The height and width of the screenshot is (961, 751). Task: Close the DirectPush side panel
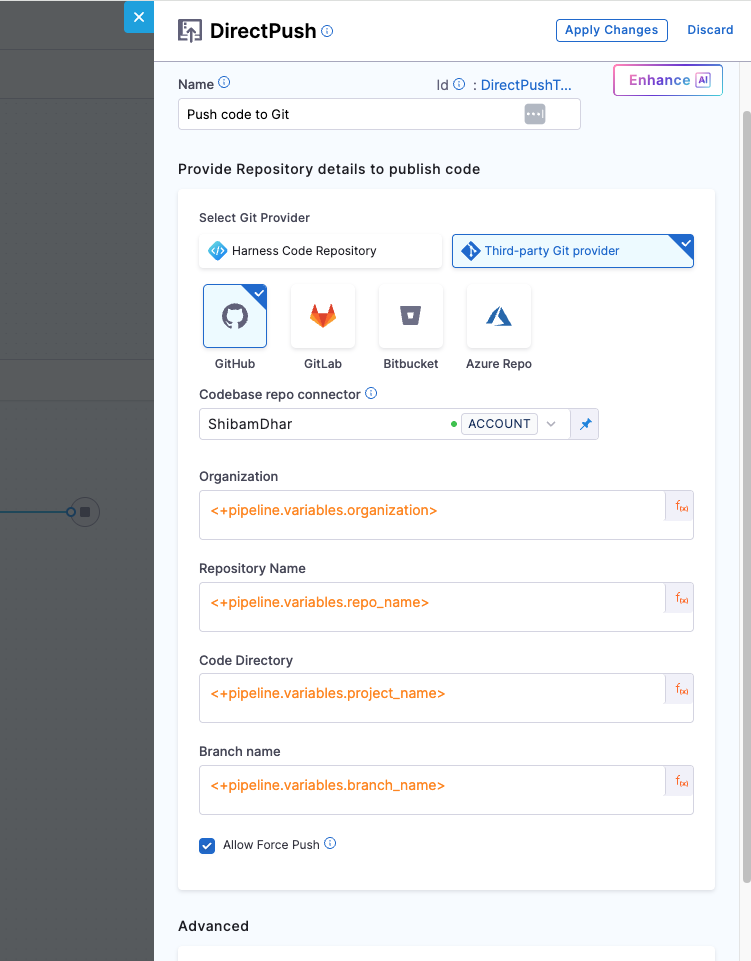(x=139, y=17)
